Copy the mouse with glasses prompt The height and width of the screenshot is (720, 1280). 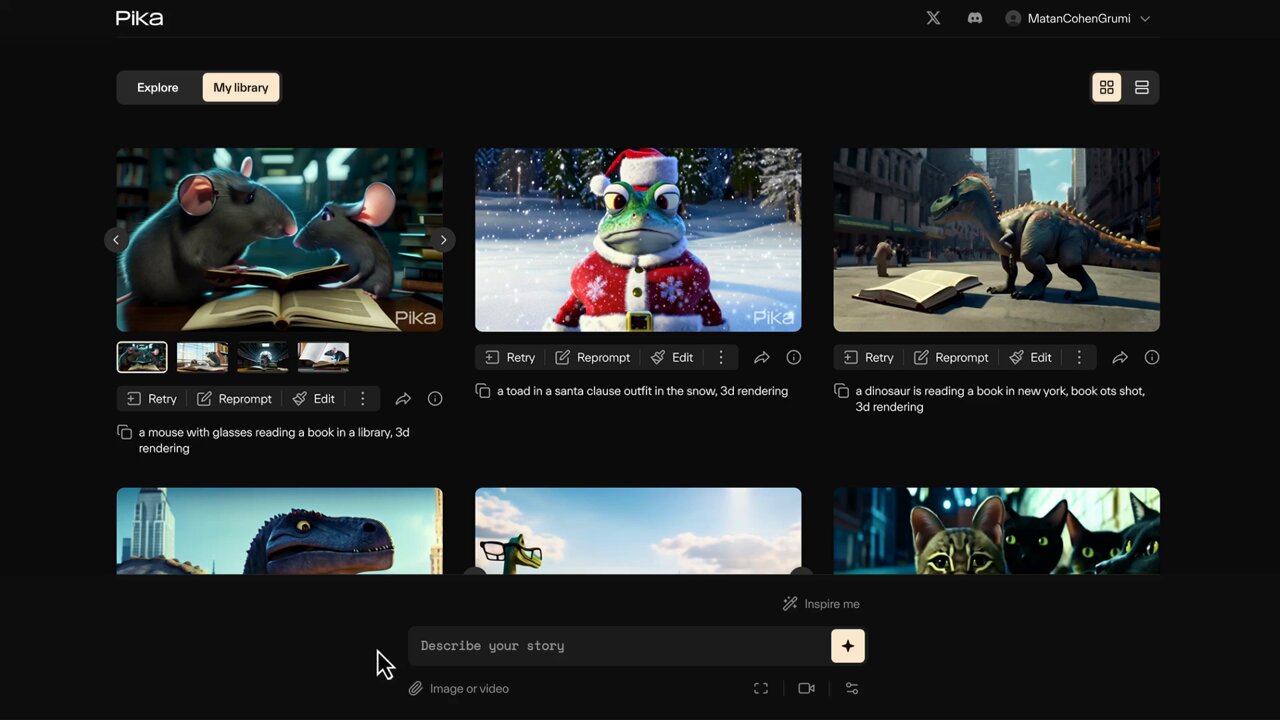[x=124, y=432]
